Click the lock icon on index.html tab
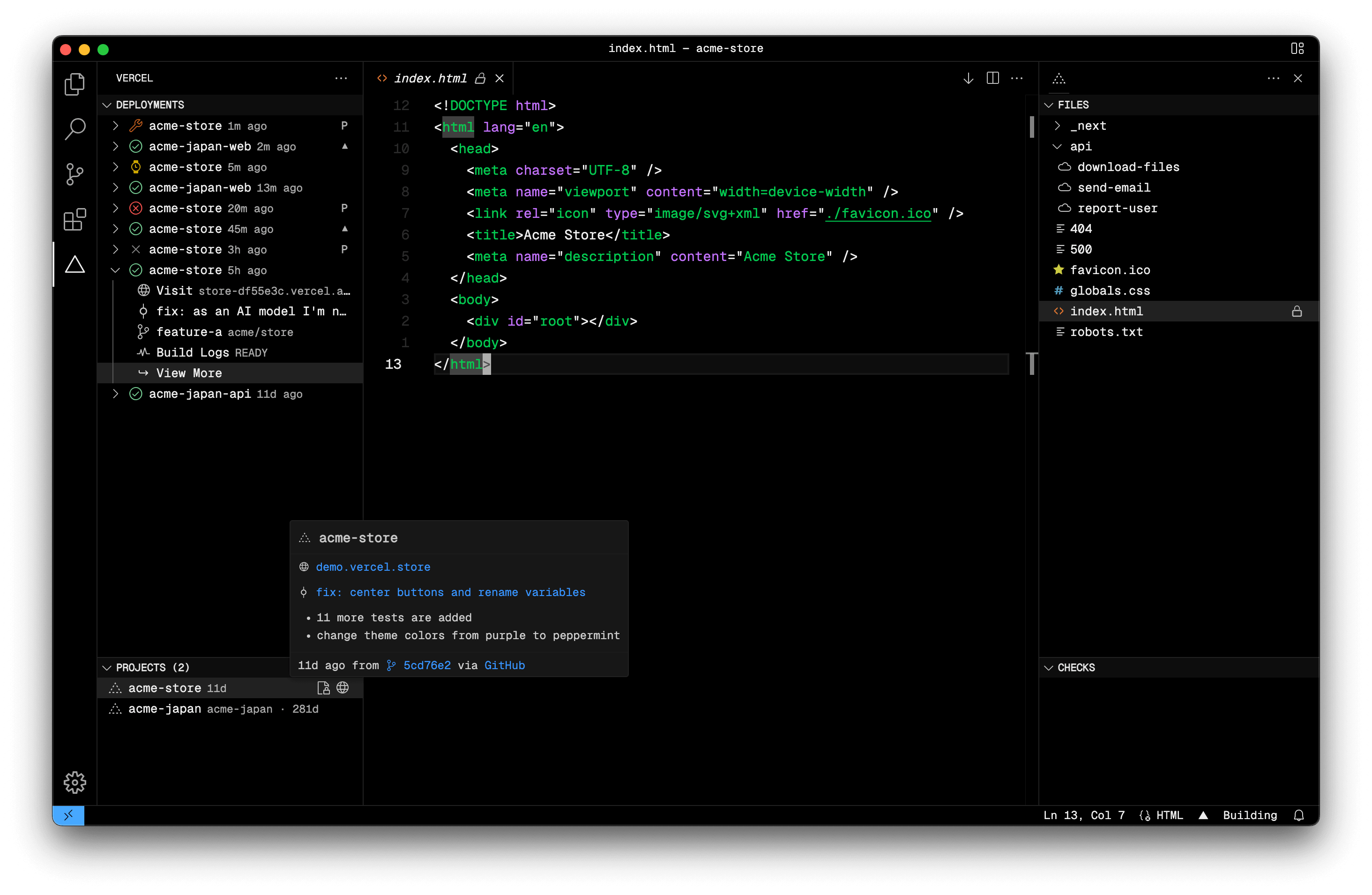This screenshot has height=895, width=1372. [x=480, y=78]
